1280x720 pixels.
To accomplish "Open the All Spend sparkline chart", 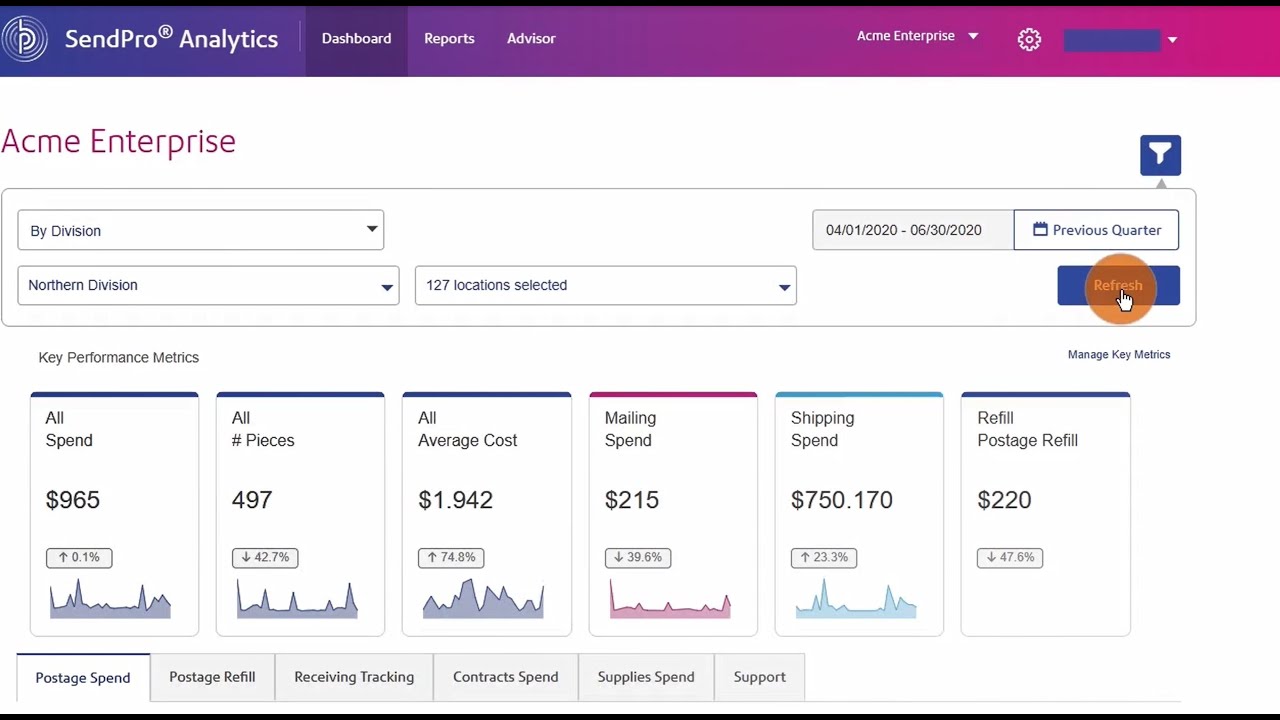I will 111,598.
